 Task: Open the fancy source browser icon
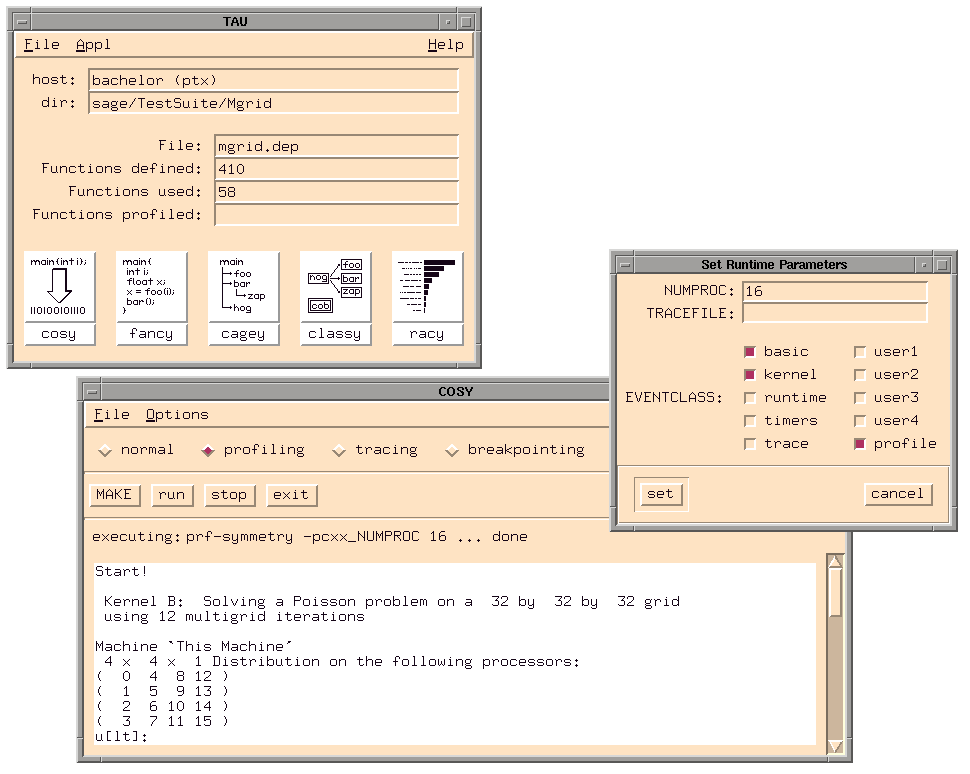pyautogui.click(x=151, y=286)
